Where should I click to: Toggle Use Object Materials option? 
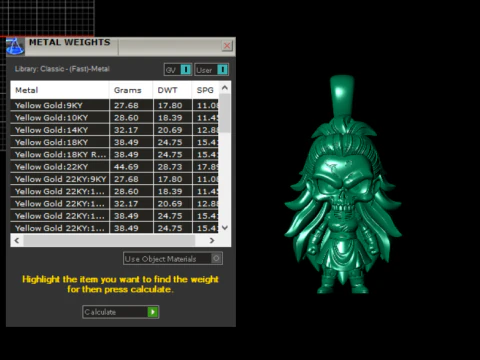[x=173, y=259]
